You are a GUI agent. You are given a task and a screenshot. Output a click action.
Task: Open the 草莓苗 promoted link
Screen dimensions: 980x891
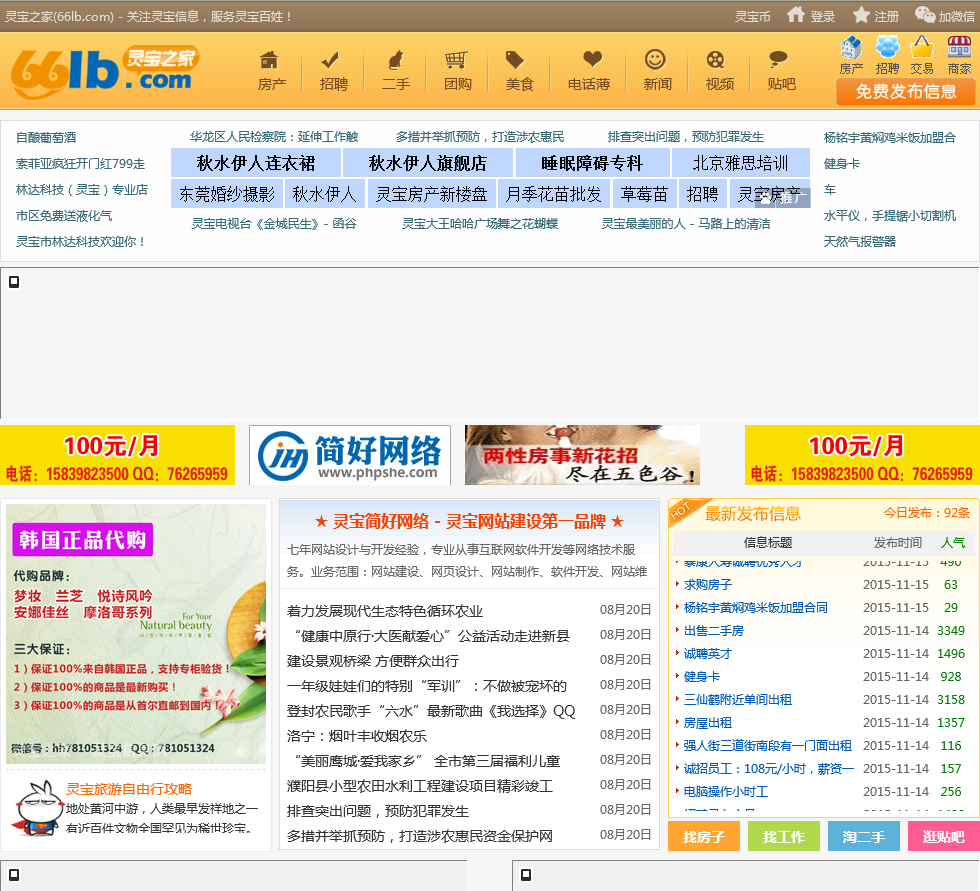pos(644,194)
